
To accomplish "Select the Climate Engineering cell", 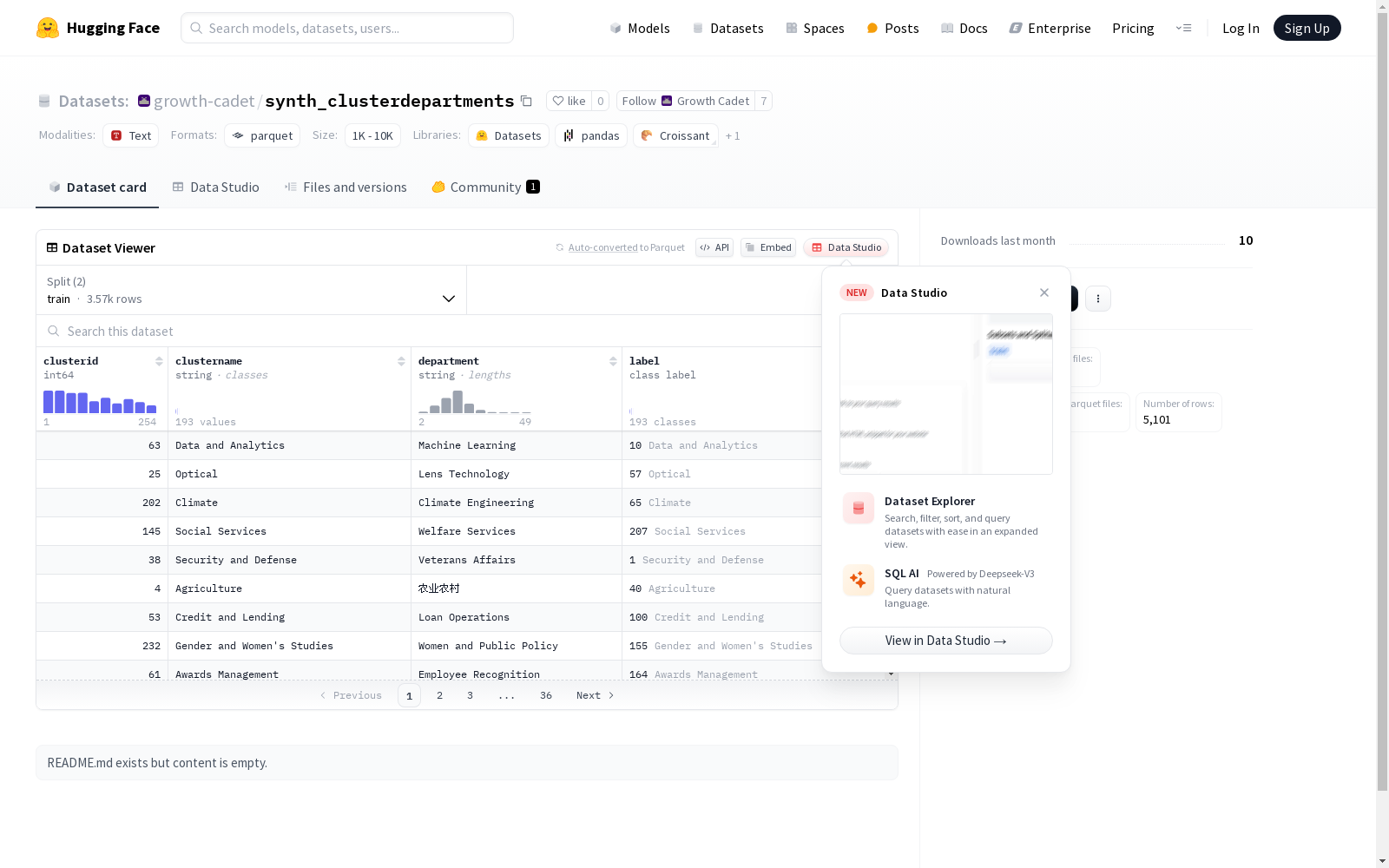I will (x=517, y=503).
